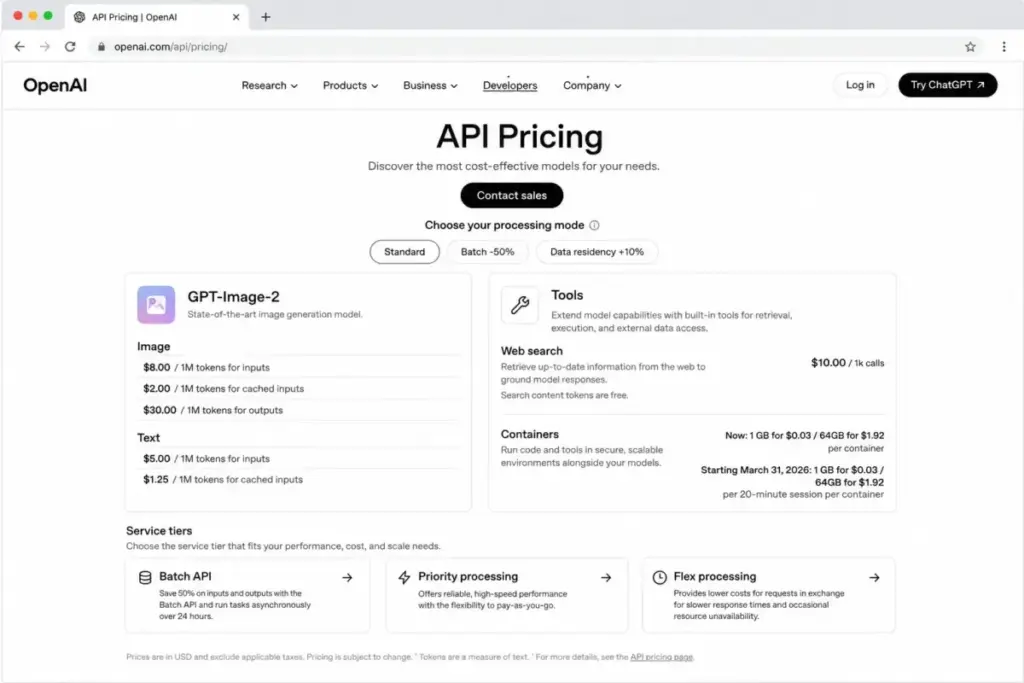Viewport: 1024px width, 683px height.
Task: Click the OpenAI logo
Action: 55,86
